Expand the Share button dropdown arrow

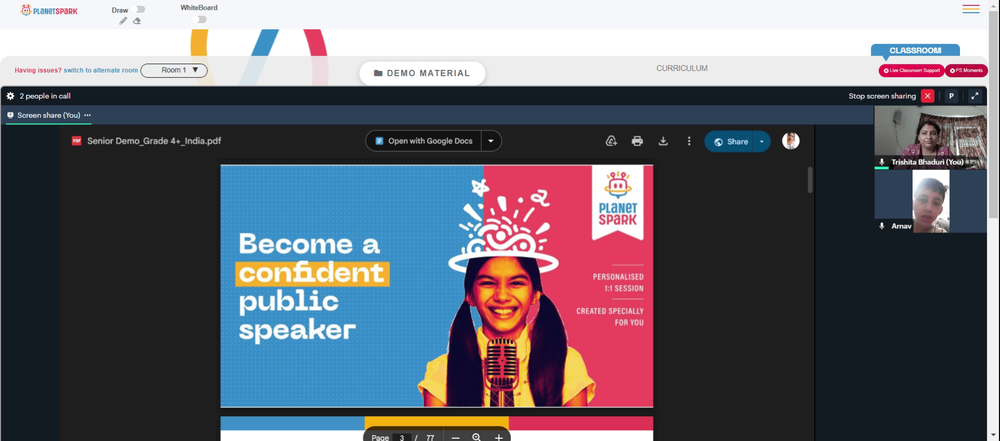pyautogui.click(x=761, y=142)
